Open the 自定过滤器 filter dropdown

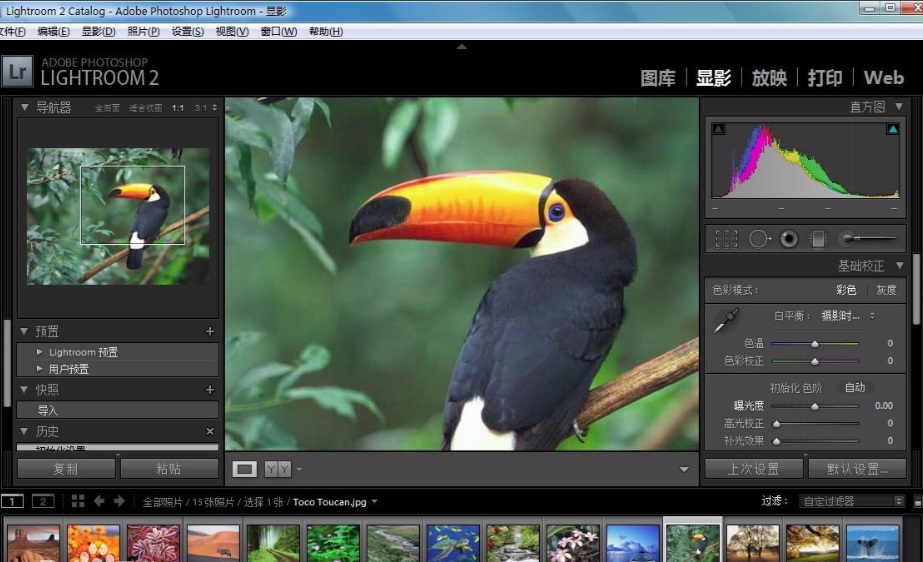pos(852,501)
